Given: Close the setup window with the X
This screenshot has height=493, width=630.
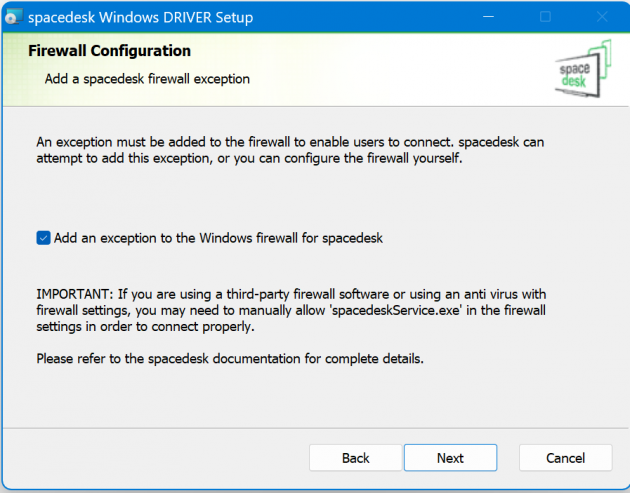Looking at the screenshot, I should pyautogui.click(x=602, y=17).
